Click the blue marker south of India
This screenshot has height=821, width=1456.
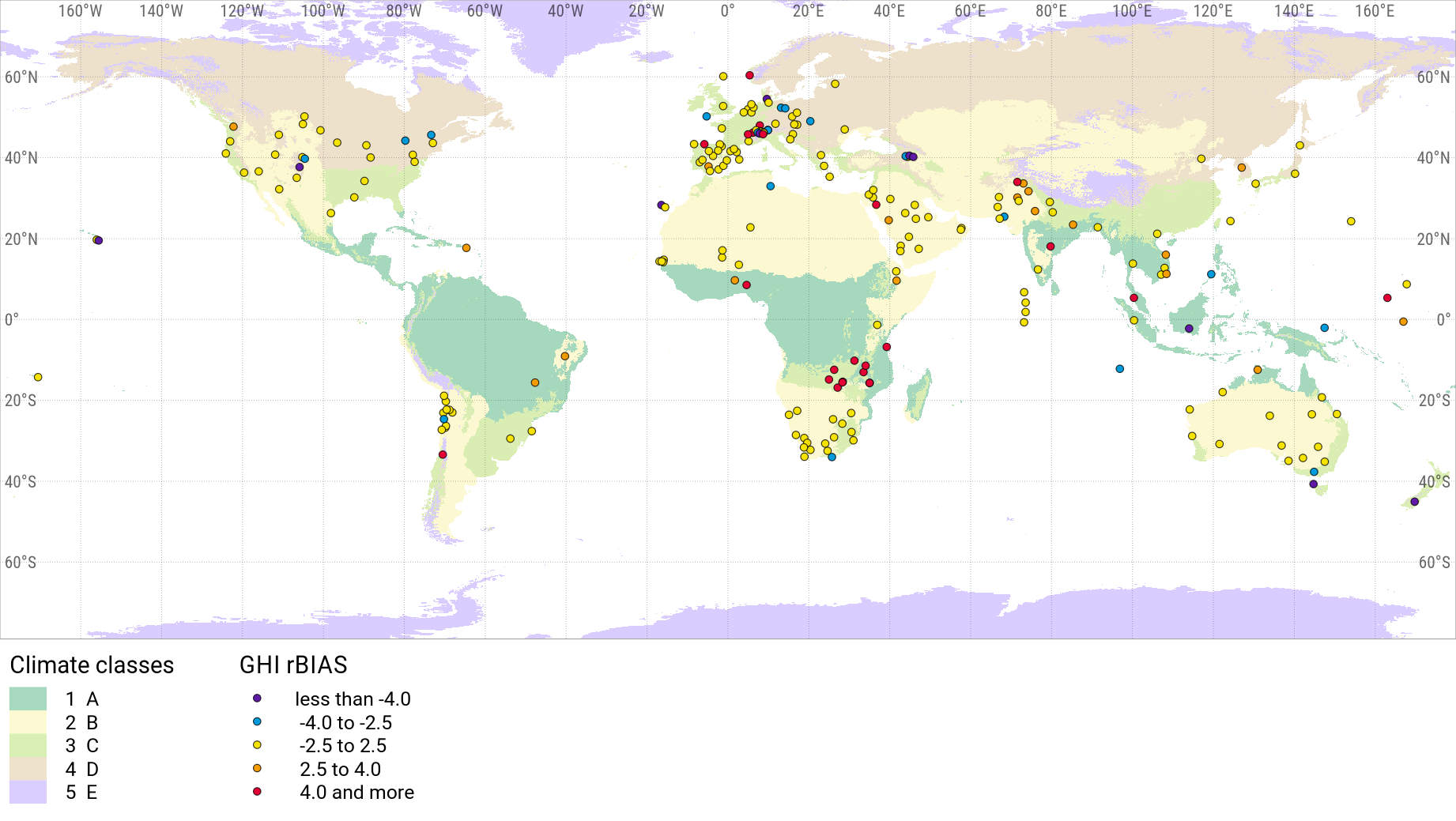point(1119,367)
